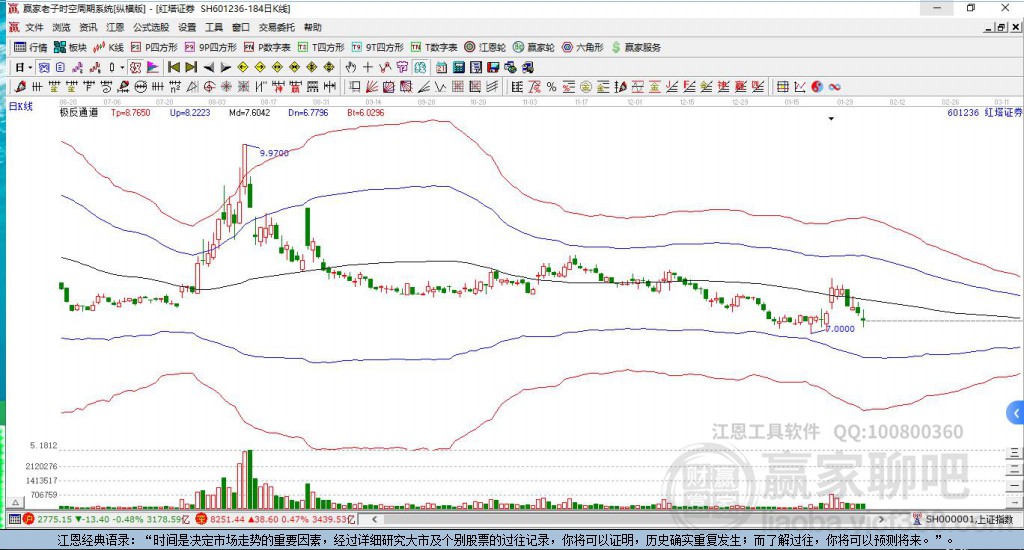This screenshot has height=550, width=1024.
Task: Click the red star-burst tool icon
Action: [226, 87]
